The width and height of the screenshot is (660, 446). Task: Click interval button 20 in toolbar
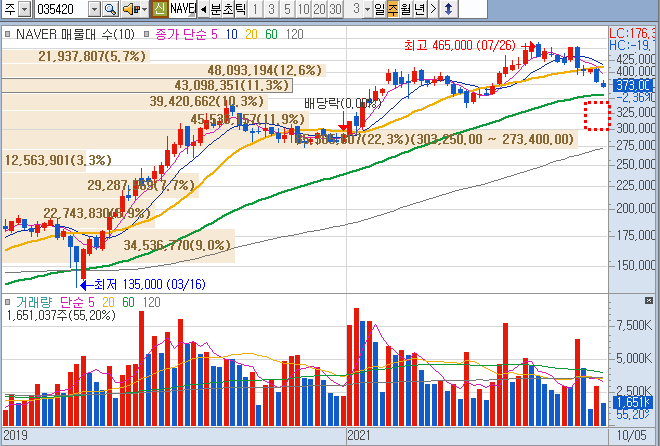pos(319,9)
